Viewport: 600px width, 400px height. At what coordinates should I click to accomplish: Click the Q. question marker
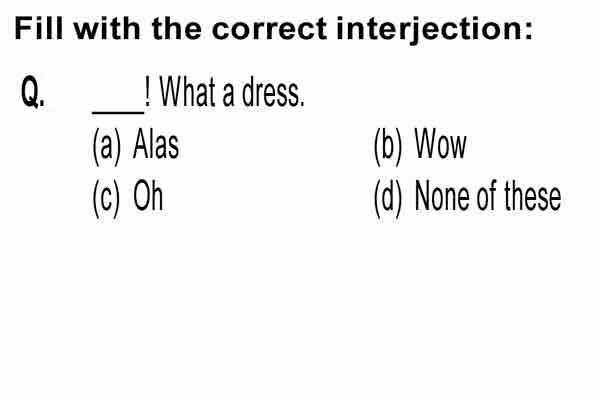point(33,92)
